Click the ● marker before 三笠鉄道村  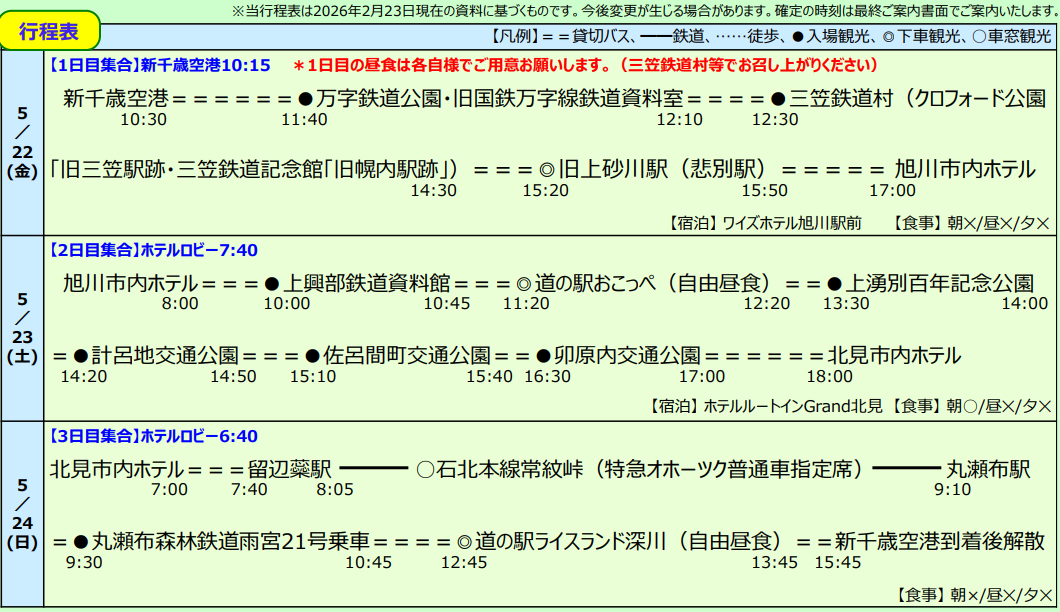tap(779, 99)
